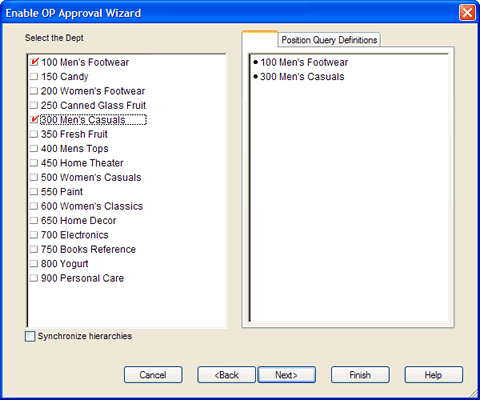The width and height of the screenshot is (480, 400).
Task: Check the 800 Yogurt checkbox
Action: coord(34,264)
